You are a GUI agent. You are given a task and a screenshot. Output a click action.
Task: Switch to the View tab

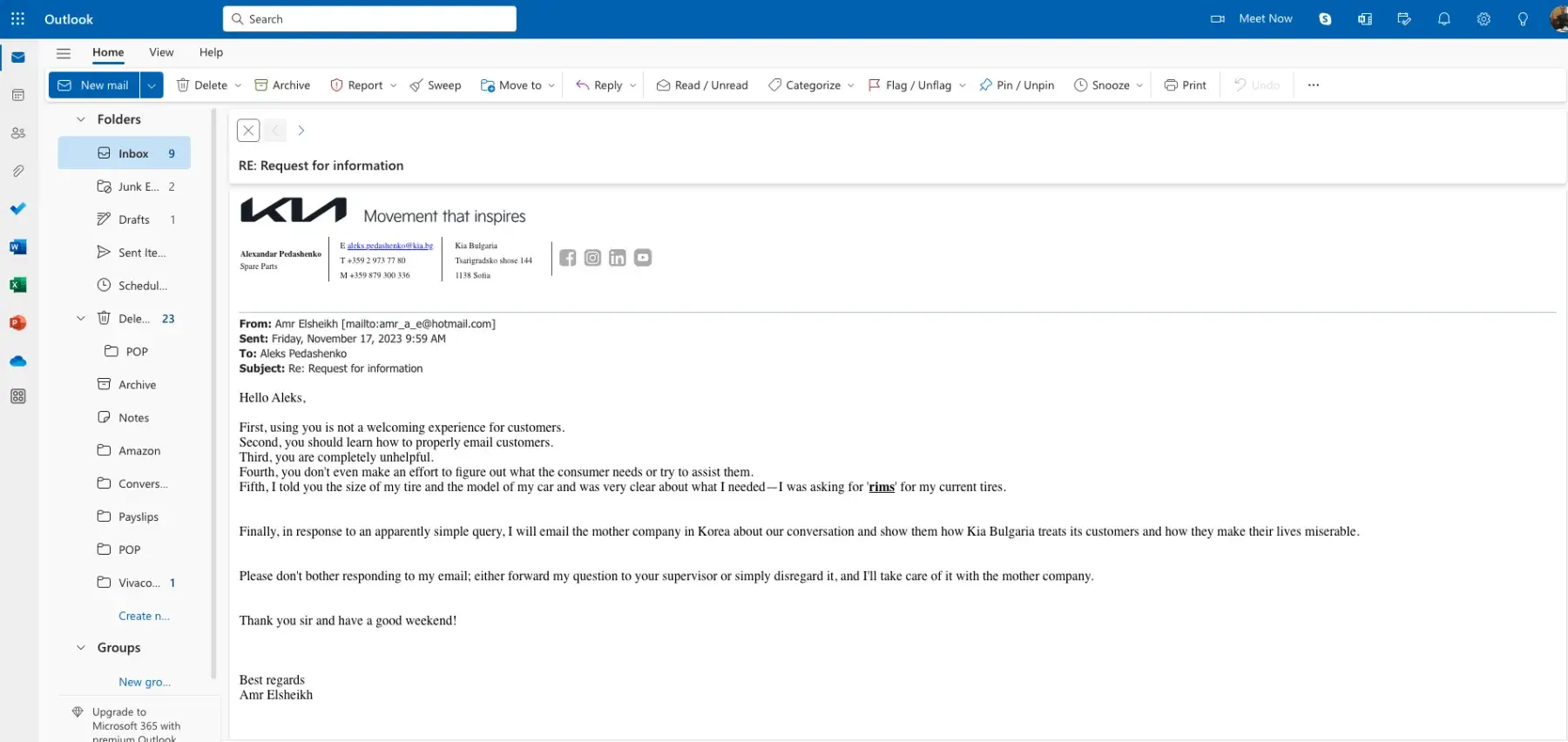161,52
